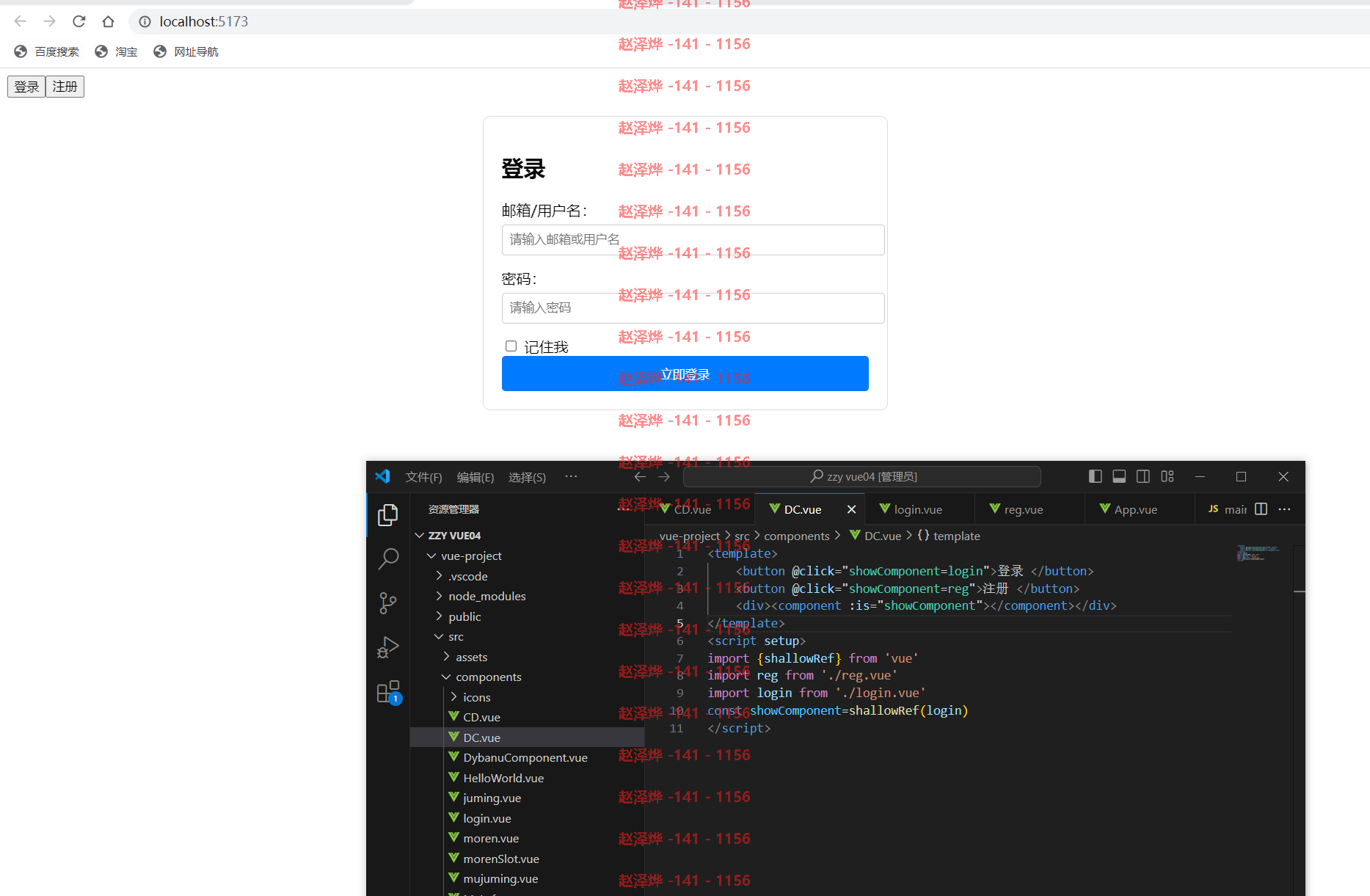
Task: Click components in the breadcrumb
Action: pos(796,536)
